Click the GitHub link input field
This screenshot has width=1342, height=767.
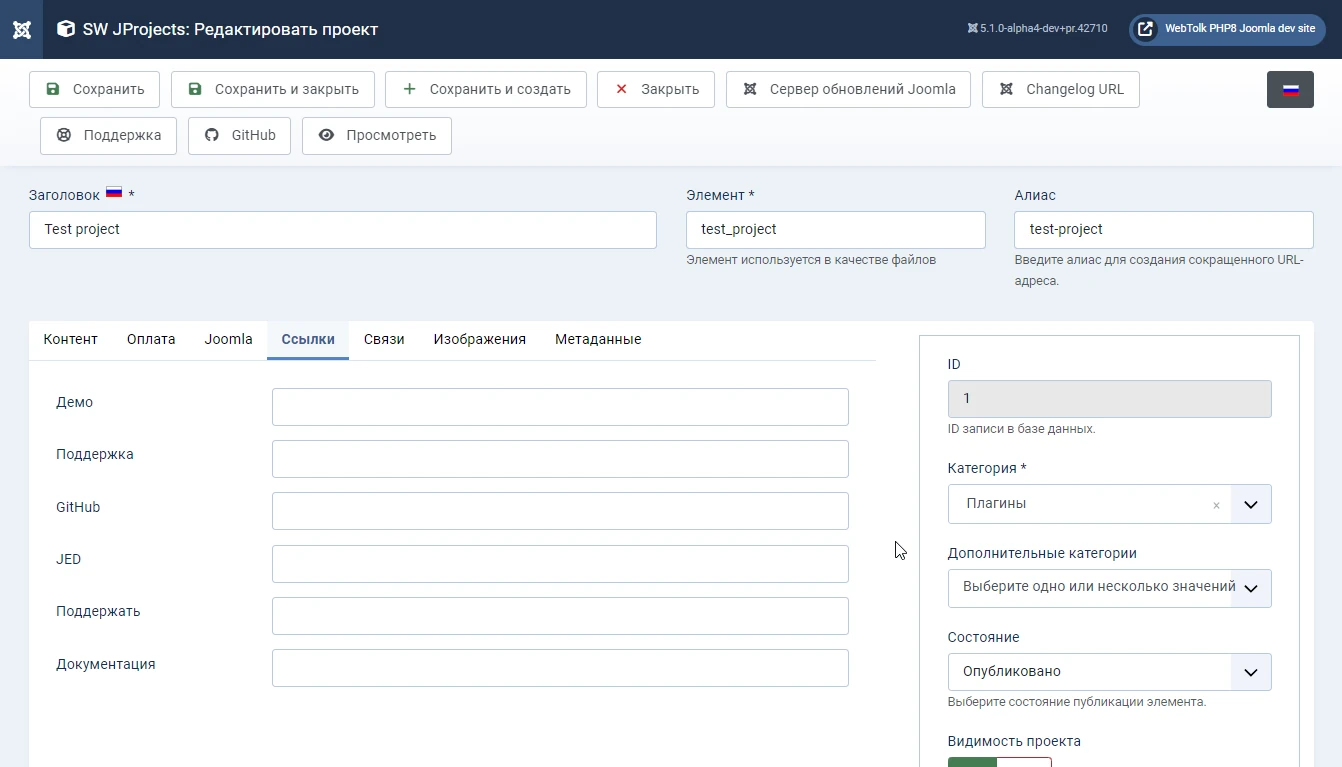point(560,511)
